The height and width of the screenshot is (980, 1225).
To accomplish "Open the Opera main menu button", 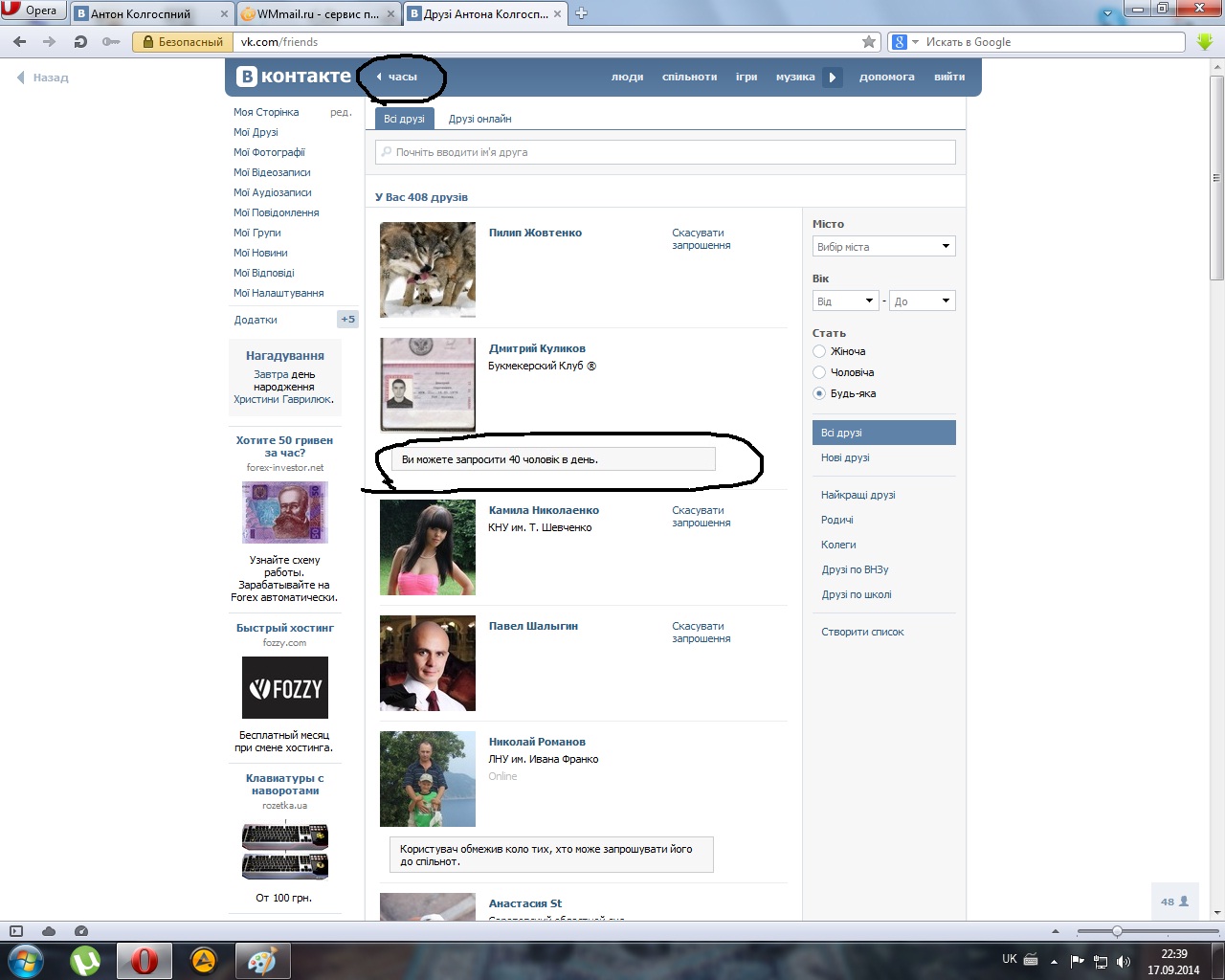I will 32,11.
